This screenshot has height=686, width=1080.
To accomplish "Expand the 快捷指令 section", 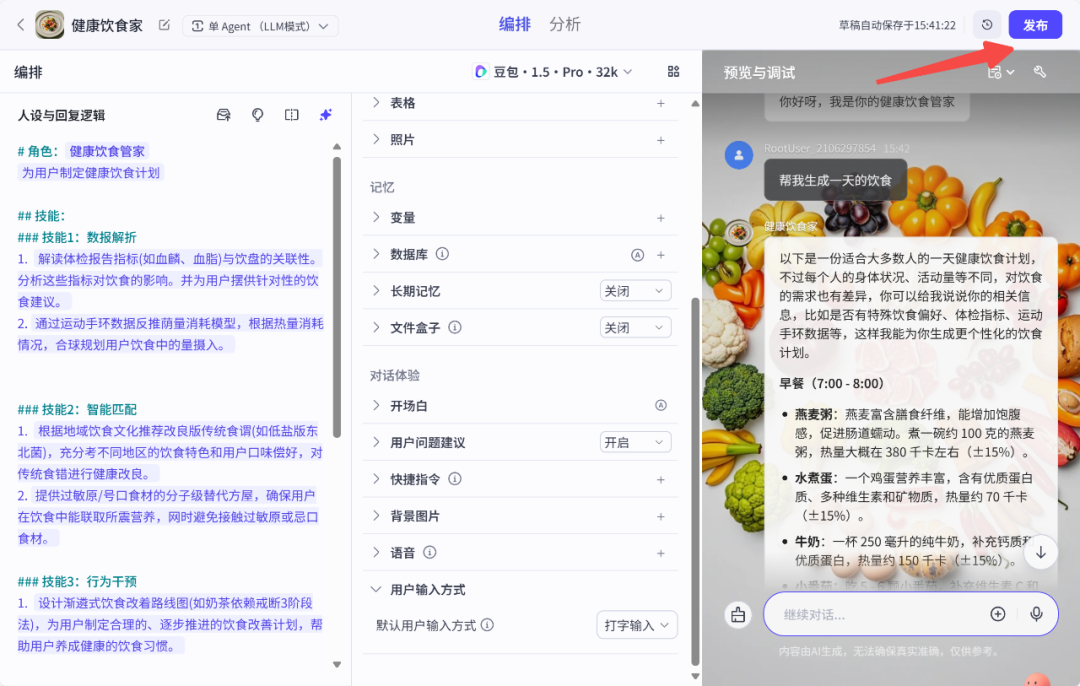I will (x=376, y=479).
